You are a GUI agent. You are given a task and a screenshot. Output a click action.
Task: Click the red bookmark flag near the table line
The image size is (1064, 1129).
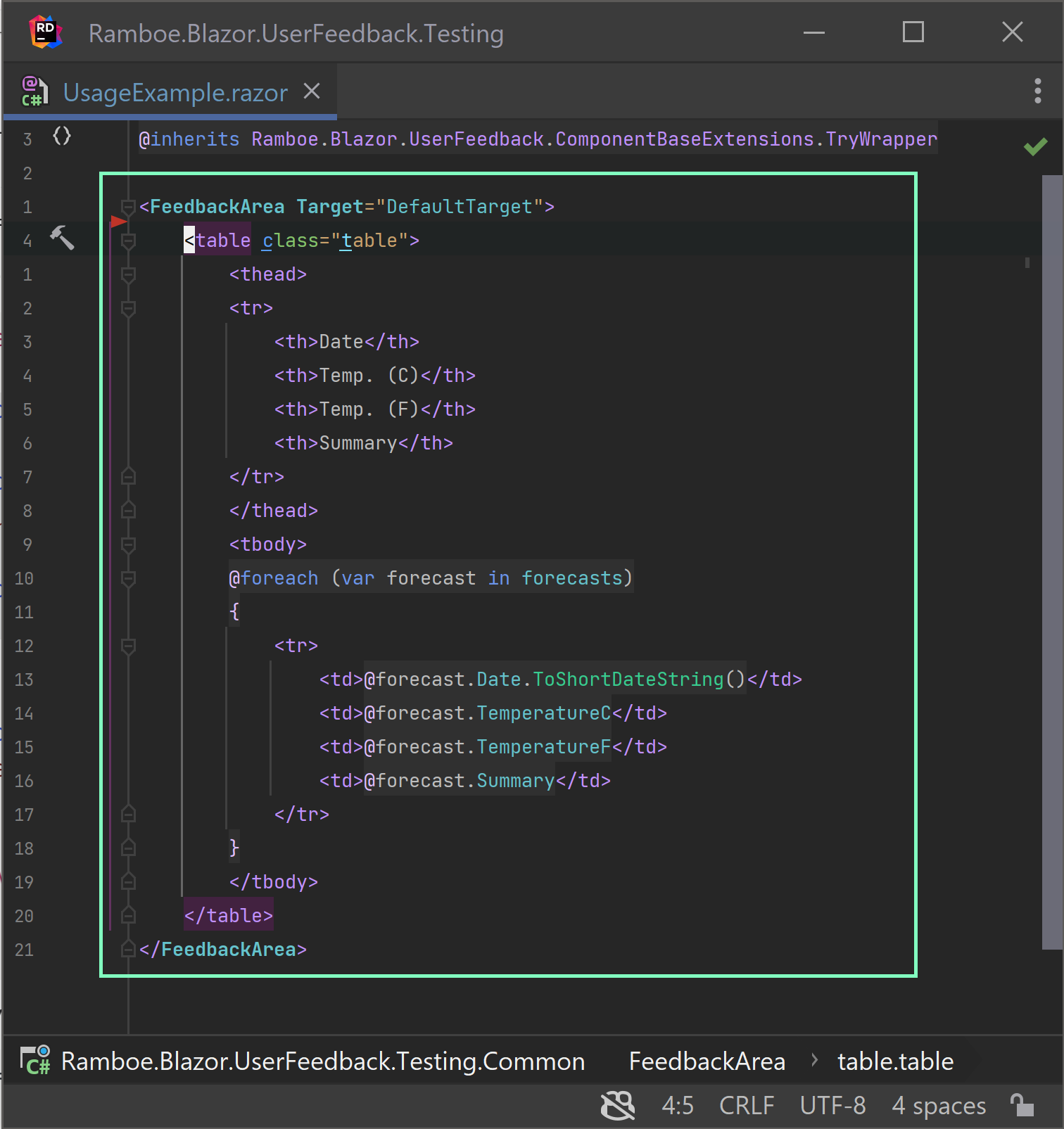tap(119, 222)
